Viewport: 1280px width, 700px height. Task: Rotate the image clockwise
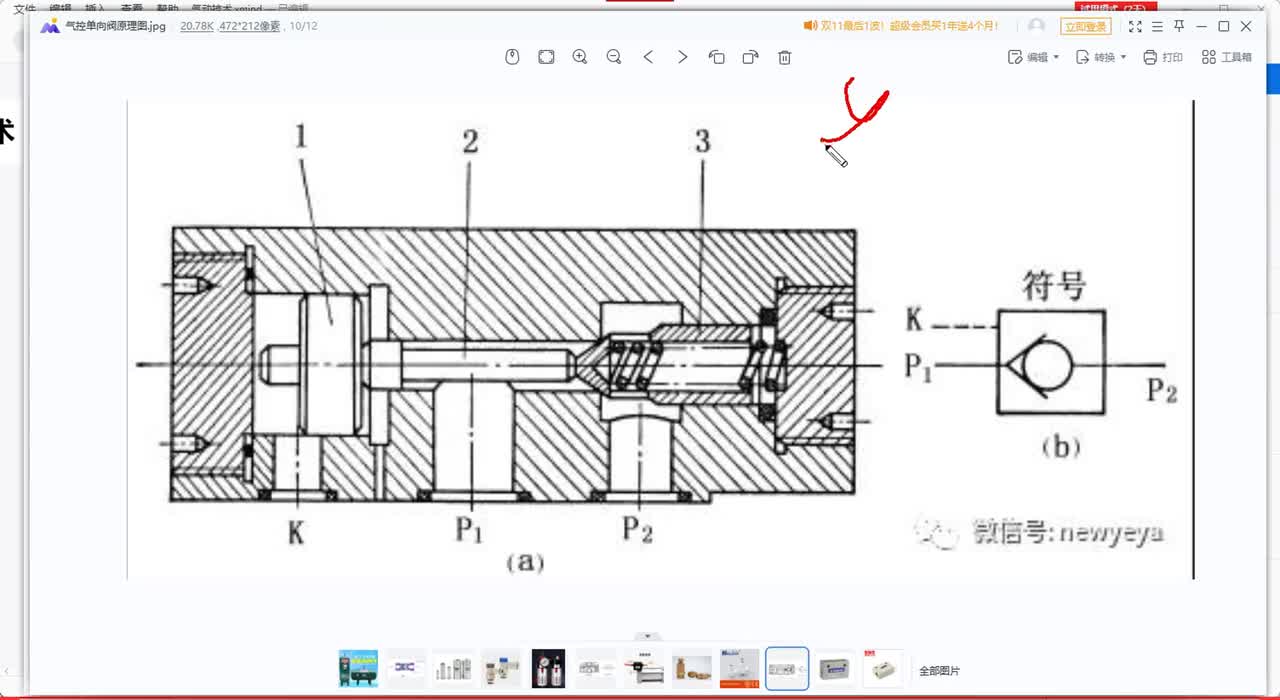(750, 57)
